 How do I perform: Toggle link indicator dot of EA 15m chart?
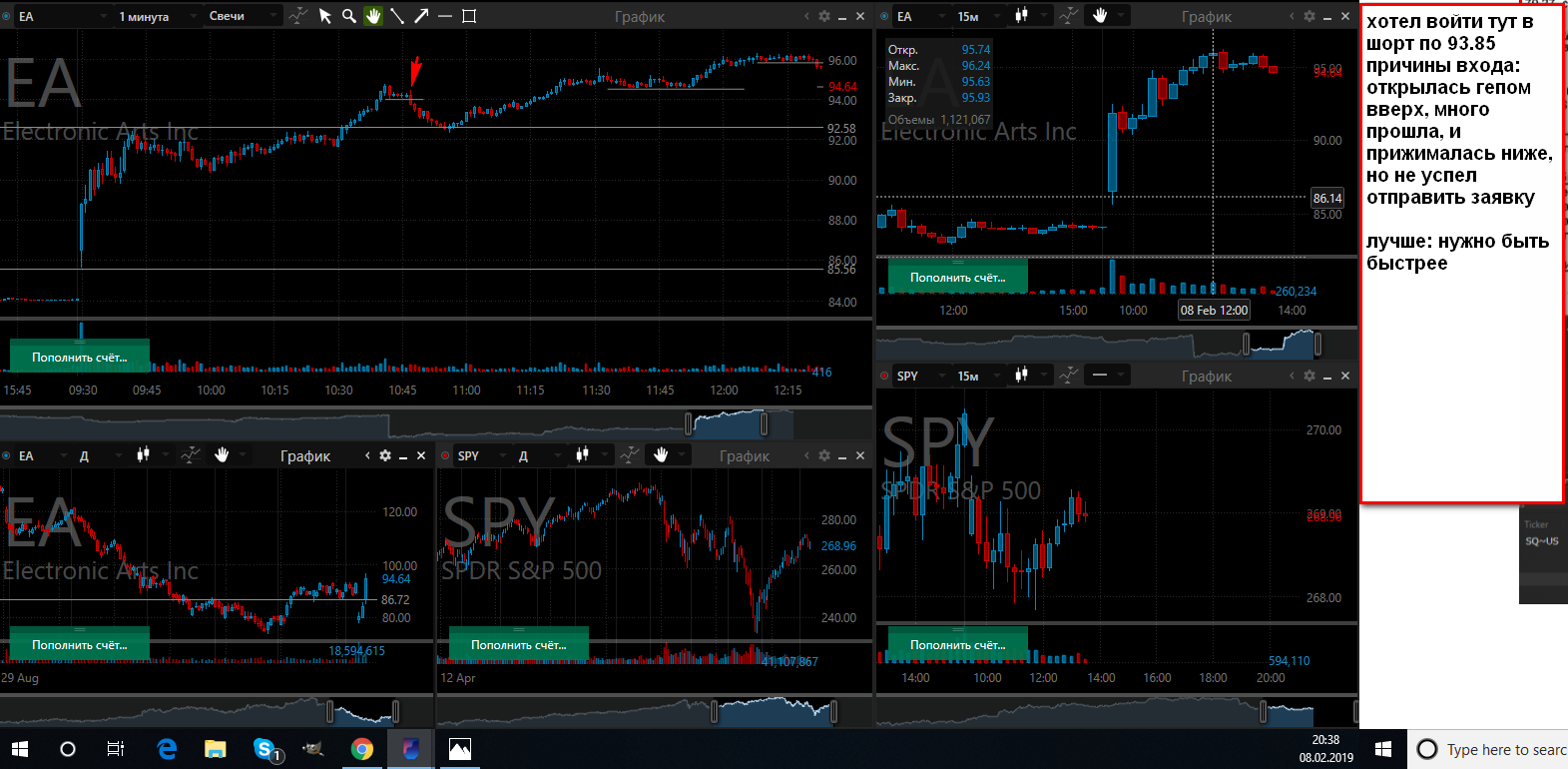tap(884, 16)
